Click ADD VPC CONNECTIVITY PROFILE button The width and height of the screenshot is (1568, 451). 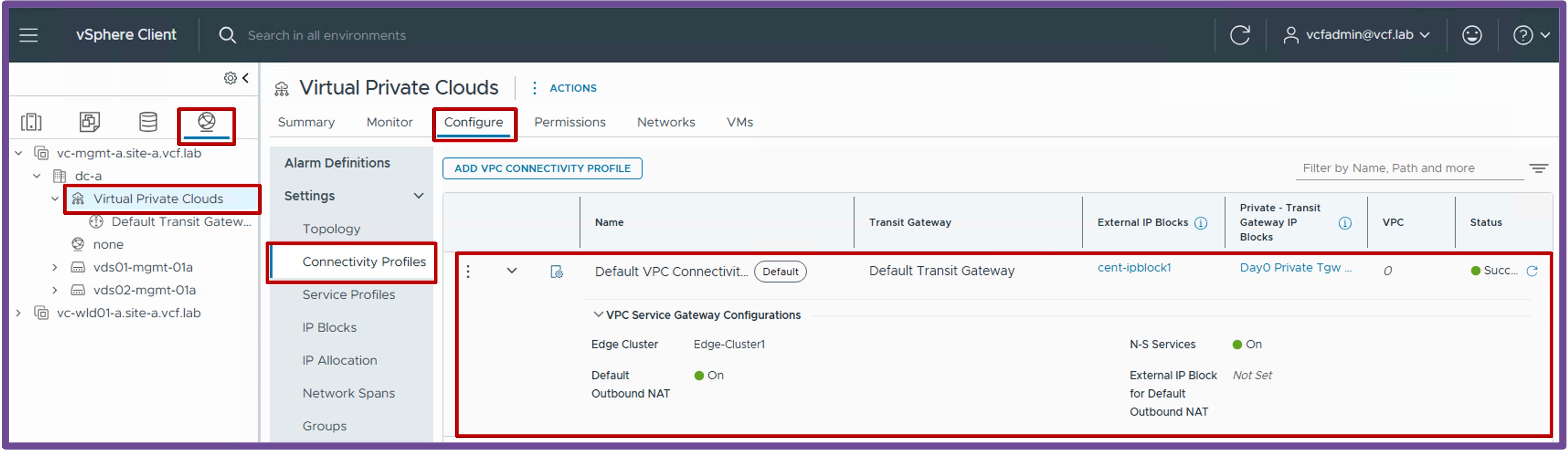click(x=542, y=169)
